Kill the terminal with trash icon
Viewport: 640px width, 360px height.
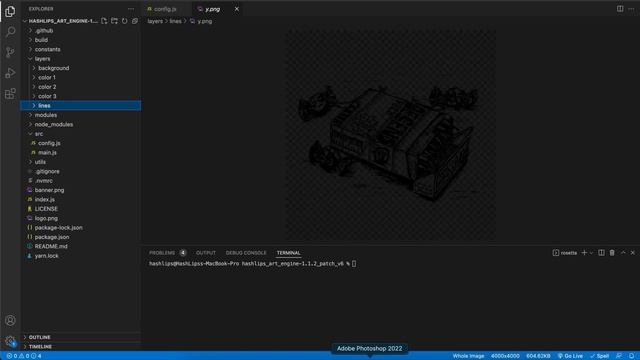tap(612, 253)
